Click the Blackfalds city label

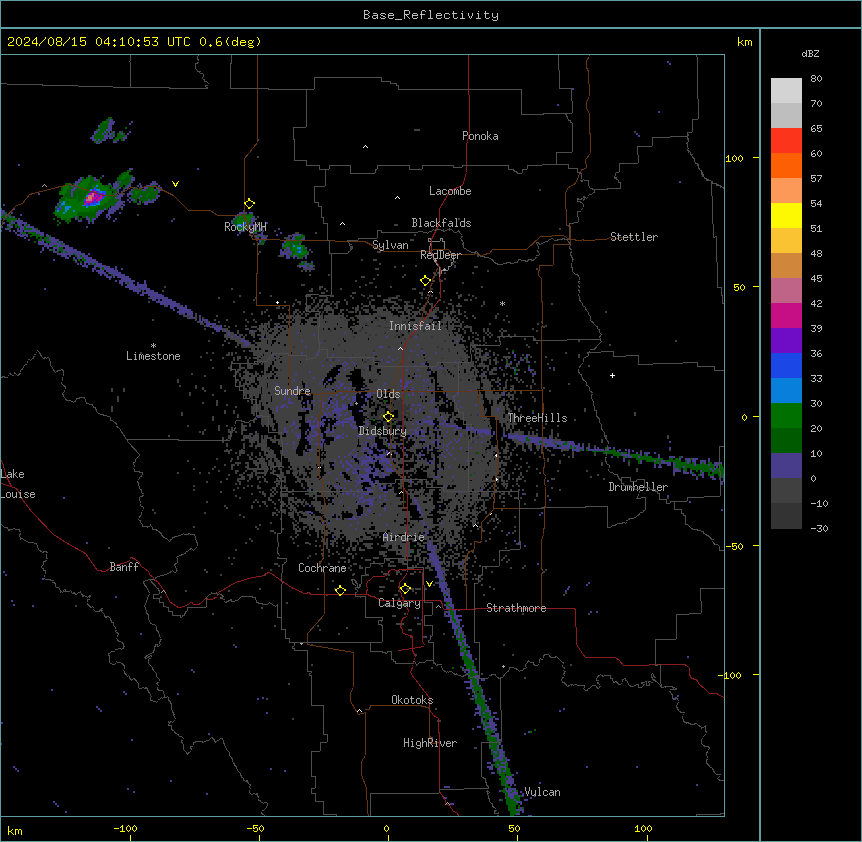point(441,223)
